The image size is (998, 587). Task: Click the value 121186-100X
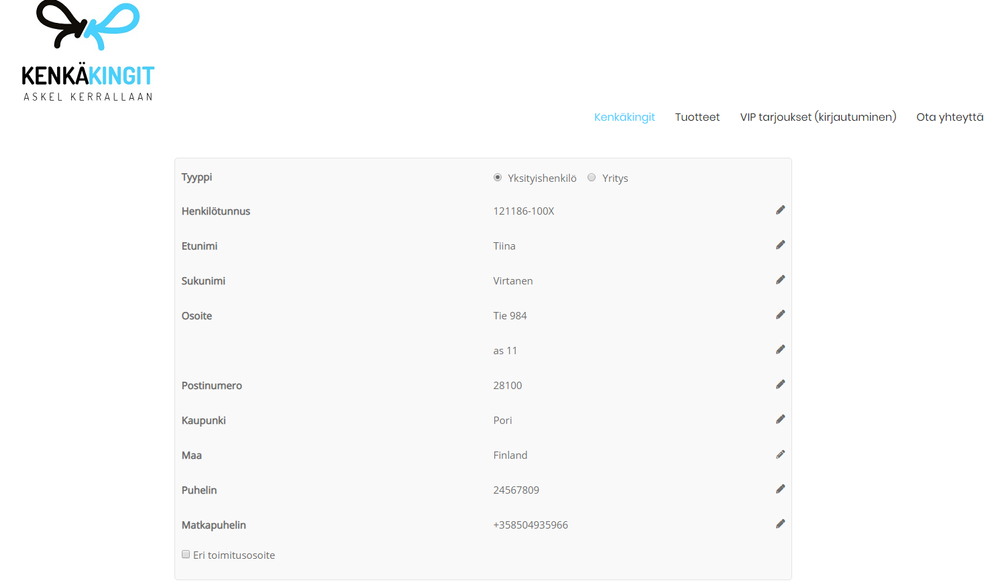coord(524,211)
